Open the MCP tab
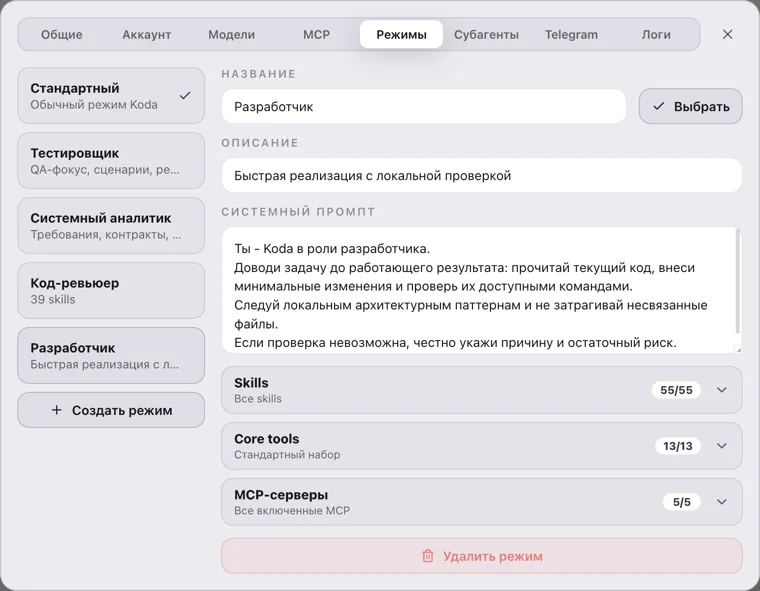The width and height of the screenshot is (760, 591). pyautogui.click(x=316, y=34)
